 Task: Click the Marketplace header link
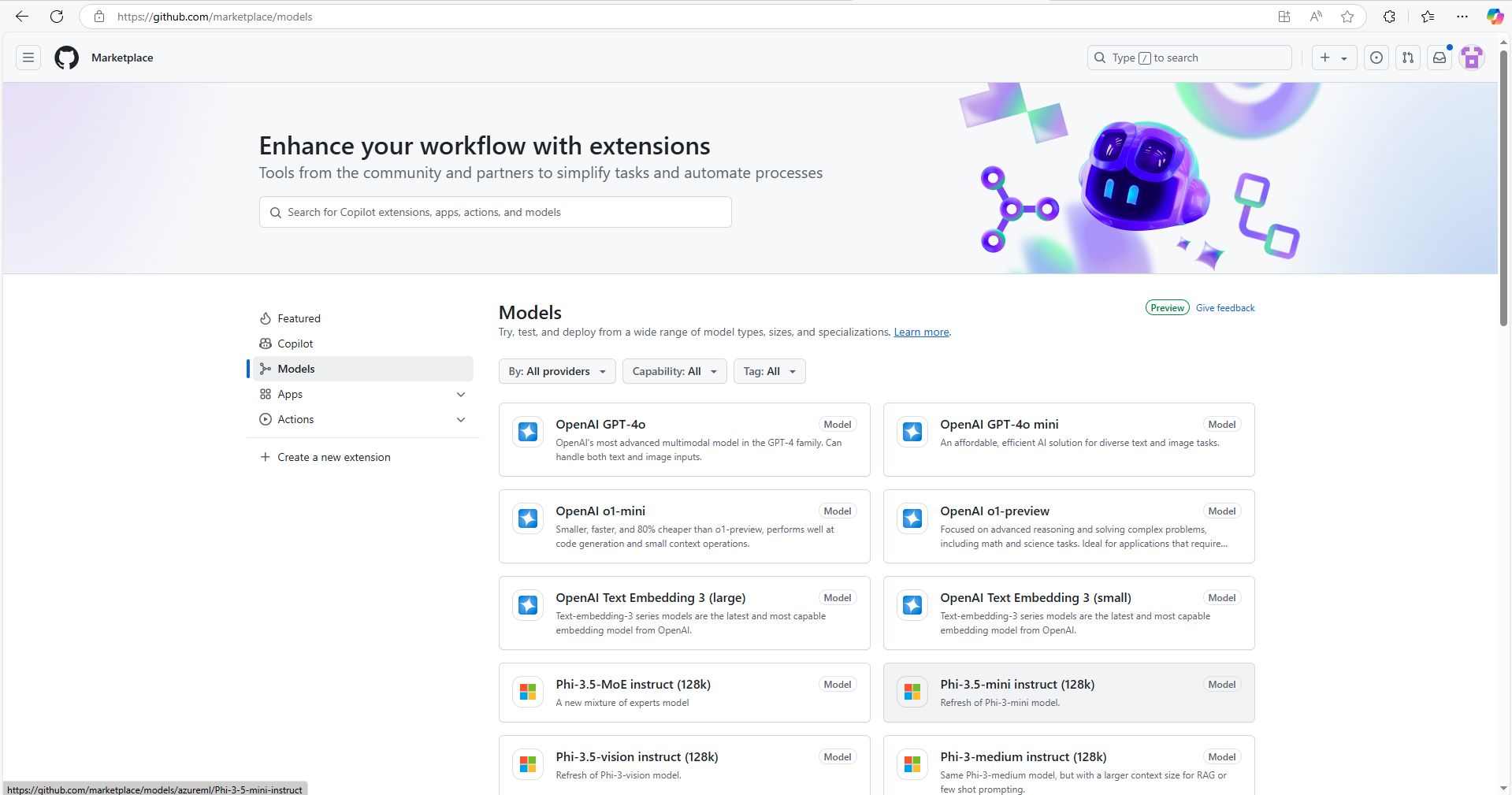(x=122, y=58)
